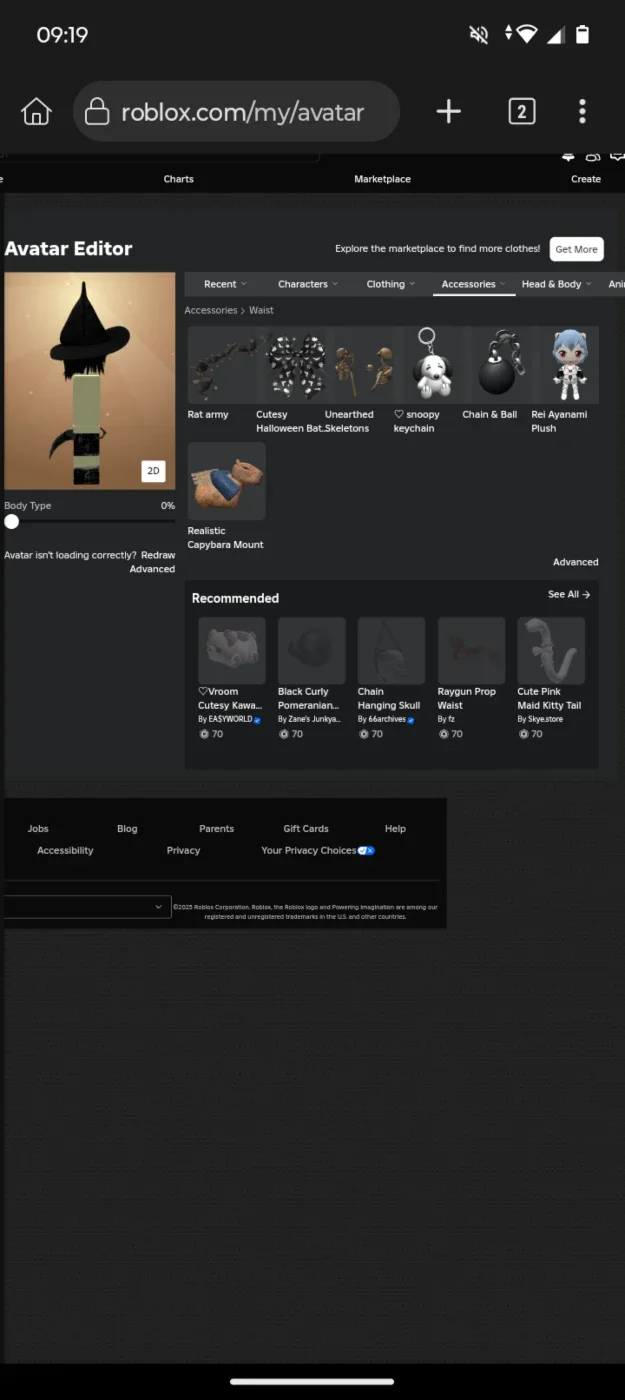Open the Accessories tab dropdown
625x1400 pixels.
[474, 284]
